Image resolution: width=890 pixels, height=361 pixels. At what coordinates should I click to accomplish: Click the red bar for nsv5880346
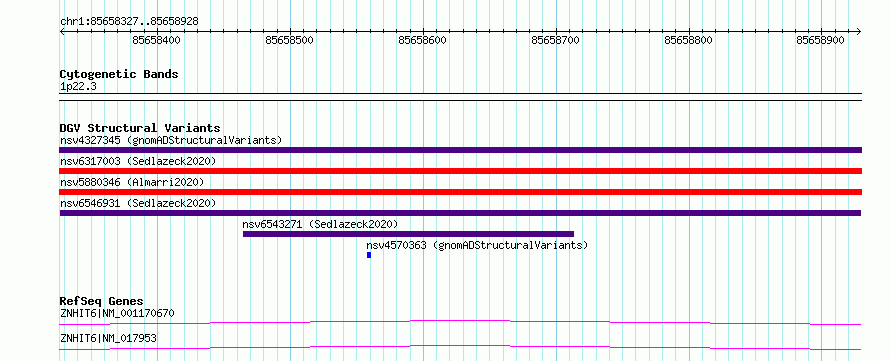click(460, 192)
